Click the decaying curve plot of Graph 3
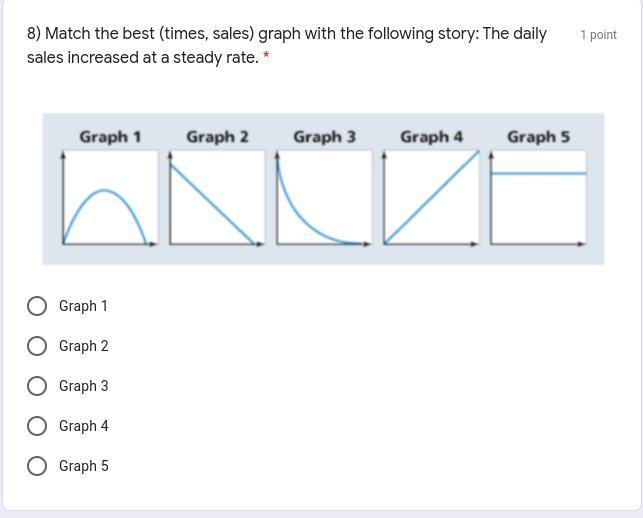643x518 pixels. [324, 197]
